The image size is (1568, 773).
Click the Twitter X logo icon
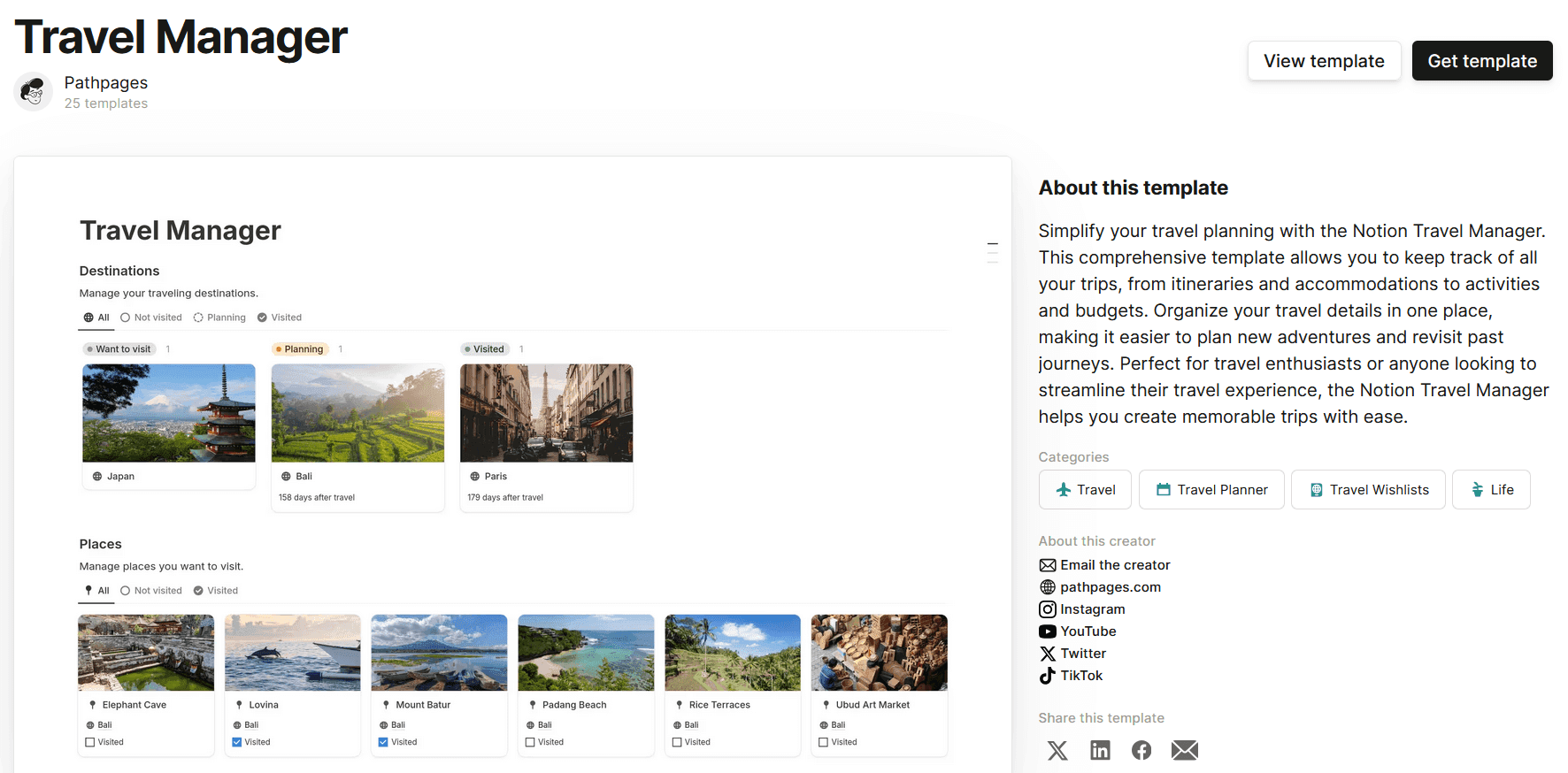(1048, 654)
